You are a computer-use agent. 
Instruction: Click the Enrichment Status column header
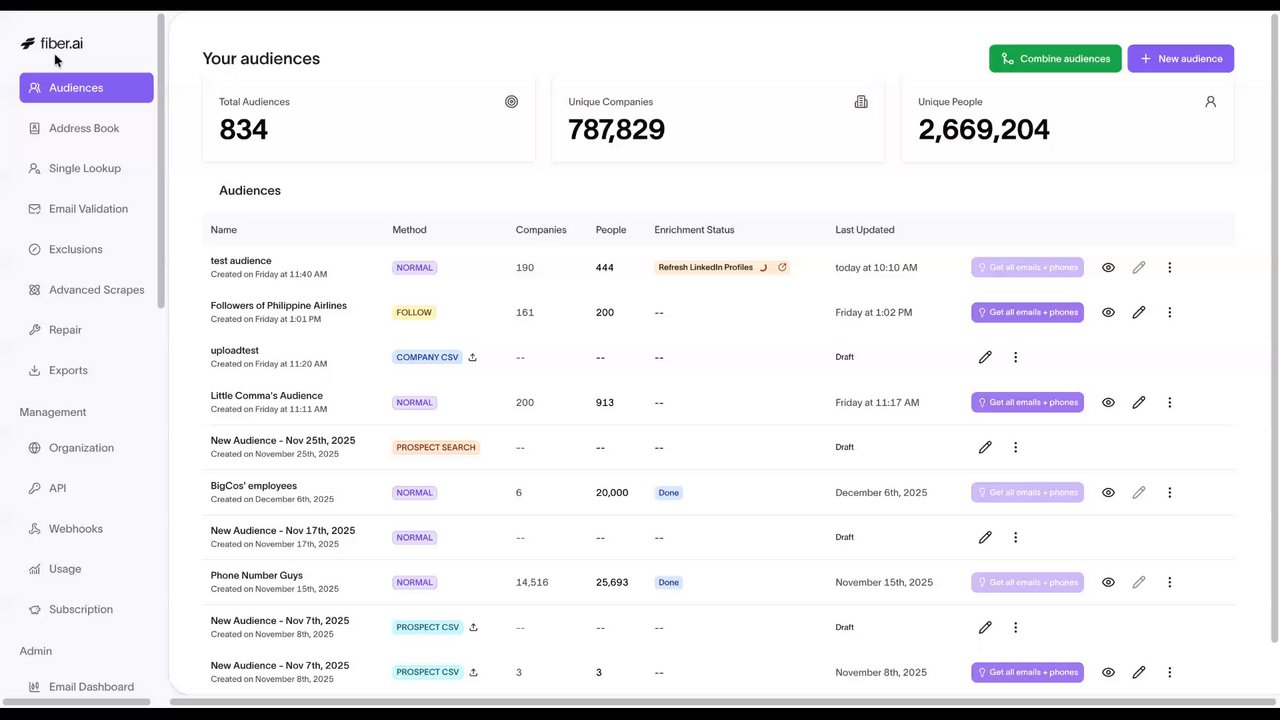pos(694,230)
